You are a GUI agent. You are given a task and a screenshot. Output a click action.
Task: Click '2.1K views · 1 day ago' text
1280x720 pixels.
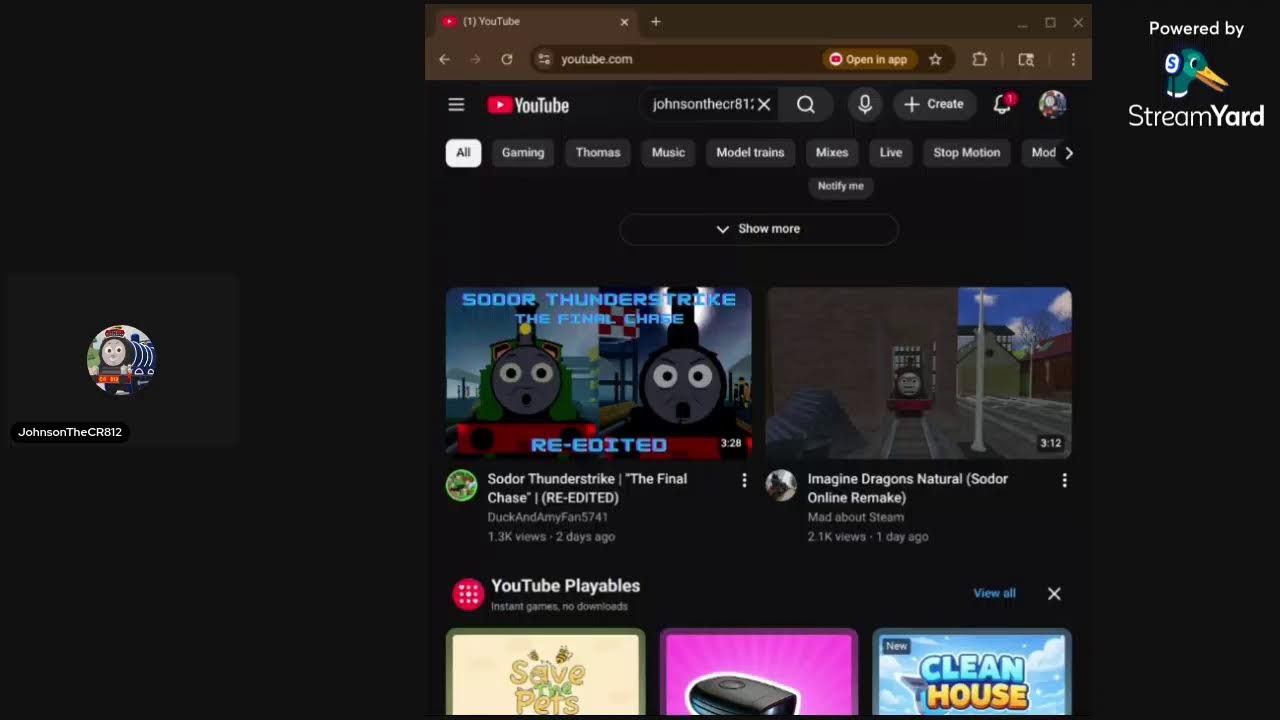tap(868, 537)
